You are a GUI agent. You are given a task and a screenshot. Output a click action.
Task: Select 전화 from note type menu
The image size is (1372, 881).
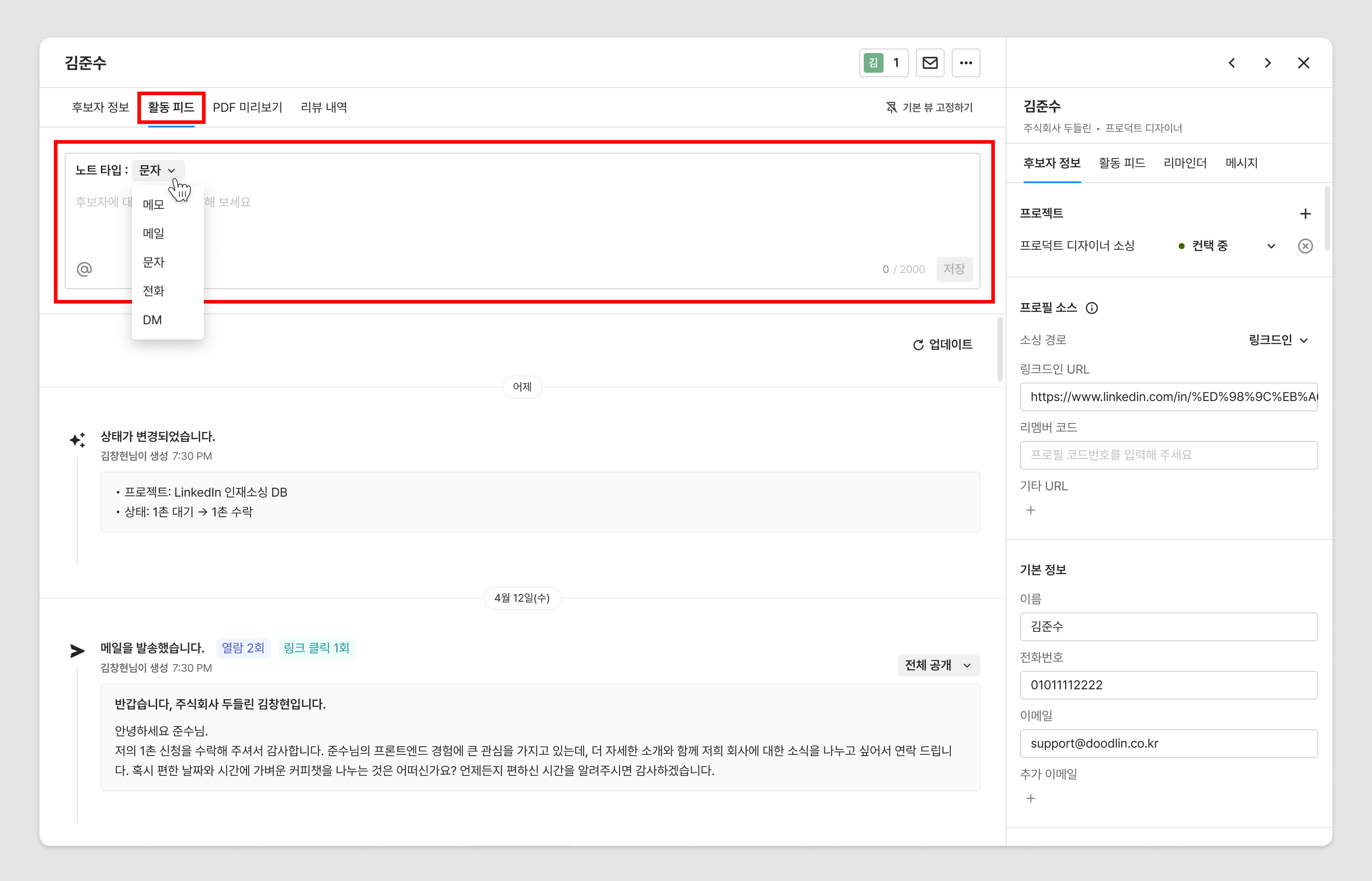(x=153, y=291)
